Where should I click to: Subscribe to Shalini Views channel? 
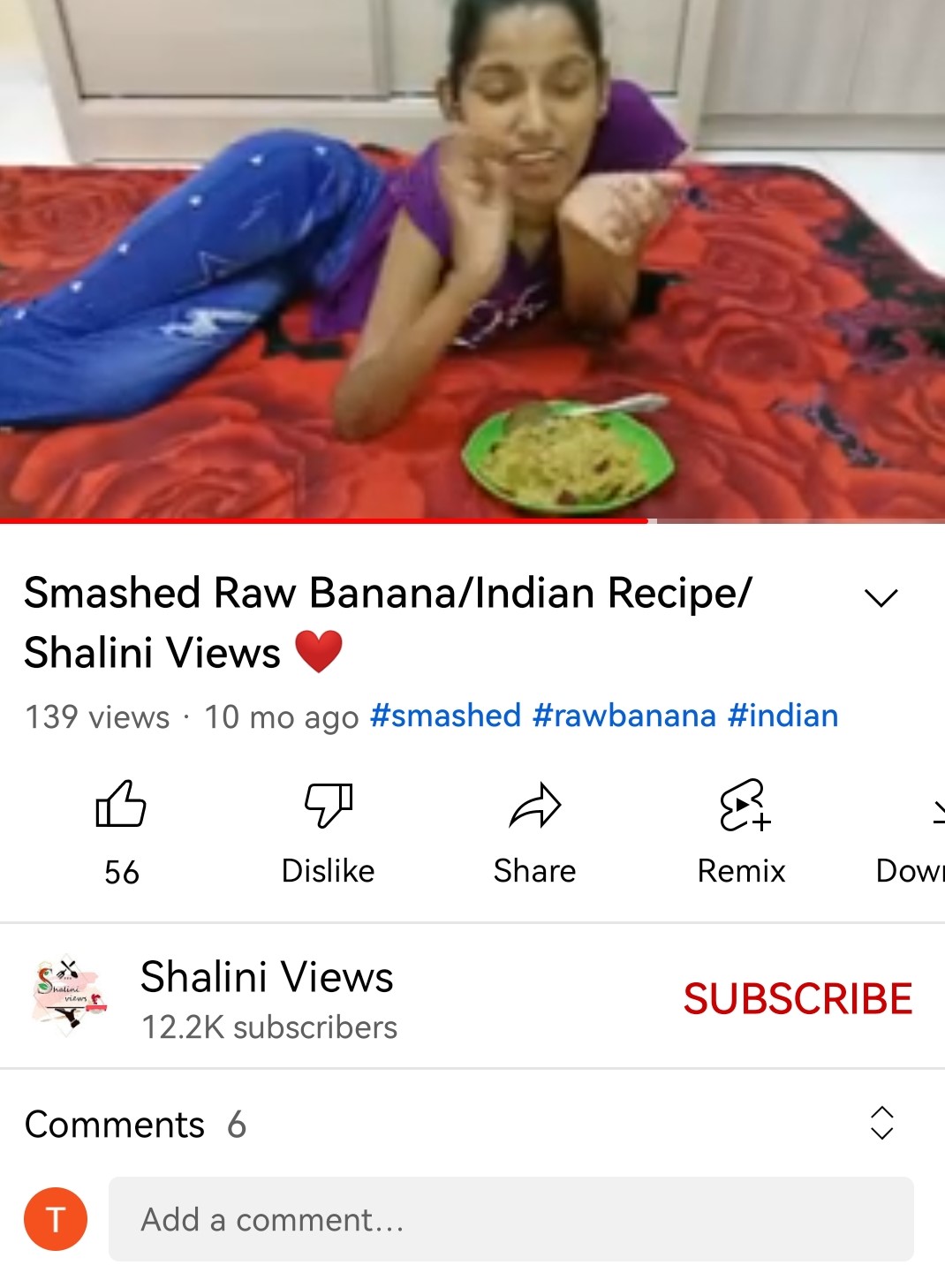click(798, 999)
